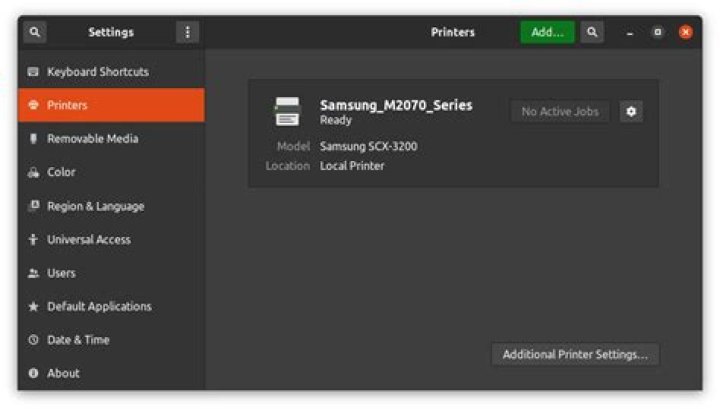Screen dimensions: 720x410
Task: Click the Removable Media icon in sidebar
Action: (33, 139)
